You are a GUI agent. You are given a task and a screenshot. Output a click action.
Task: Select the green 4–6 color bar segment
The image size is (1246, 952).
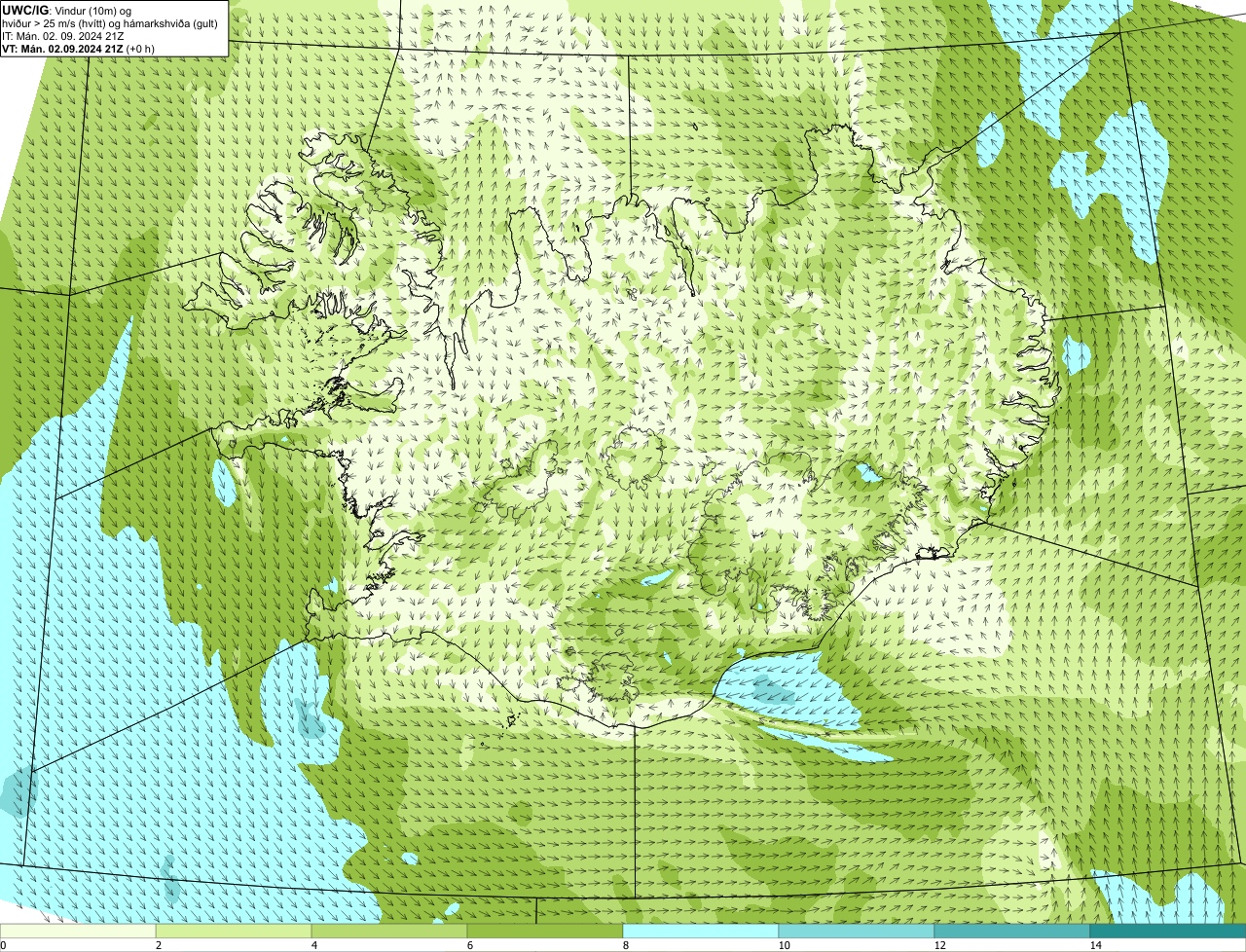tap(389, 931)
